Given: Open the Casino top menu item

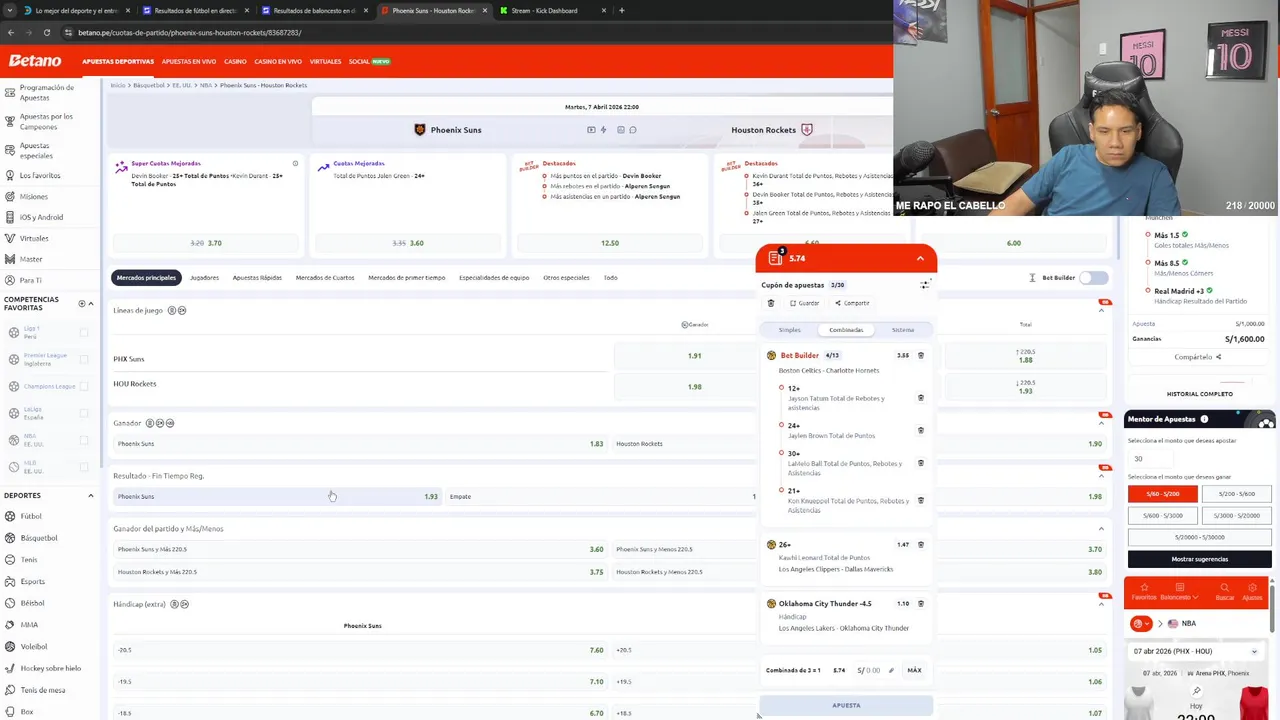Looking at the screenshot, I should pos(235,62).
